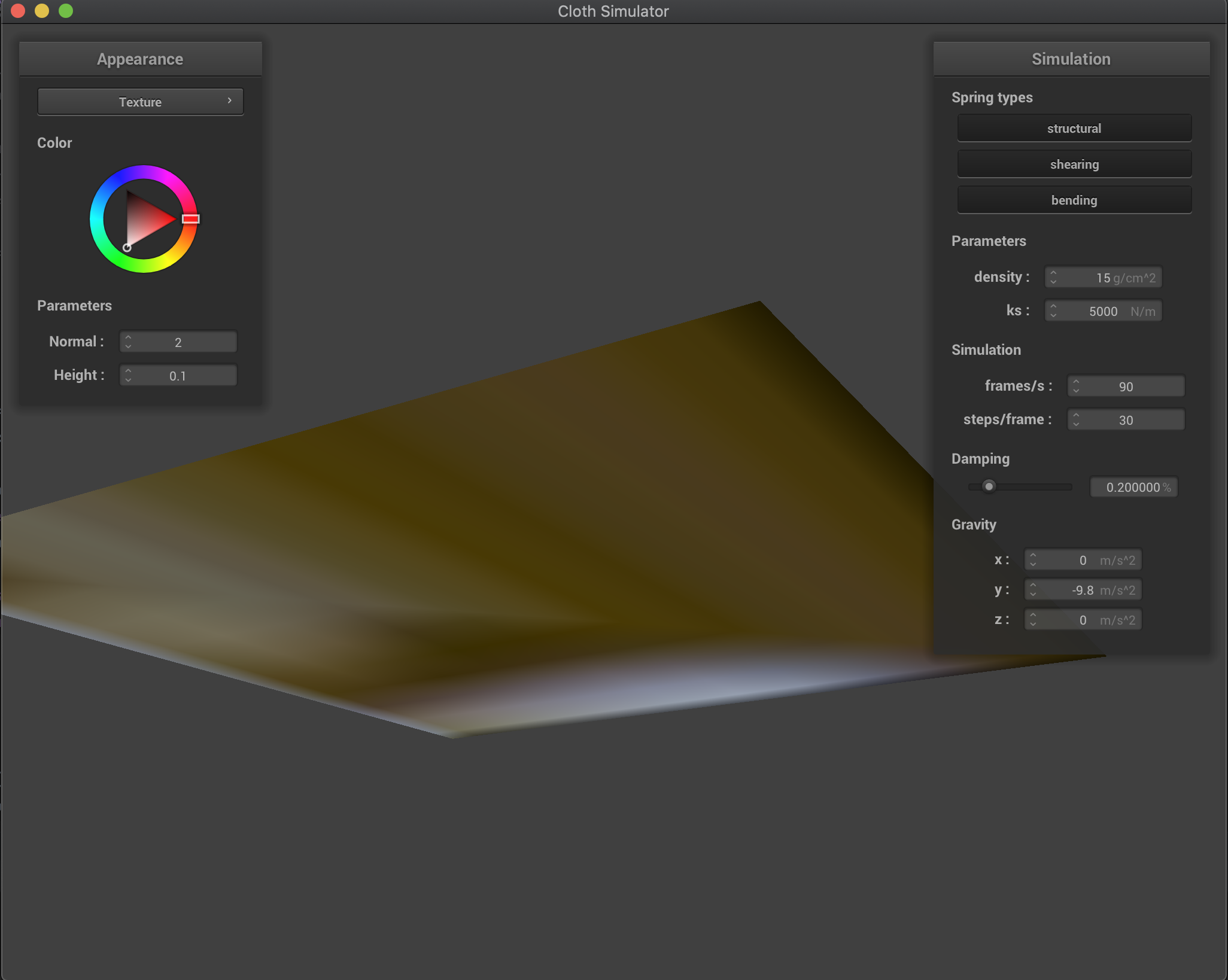Screen dimensions: 1228x980
Task: Click the damping percentage value field
Action: coord(1133,487)
